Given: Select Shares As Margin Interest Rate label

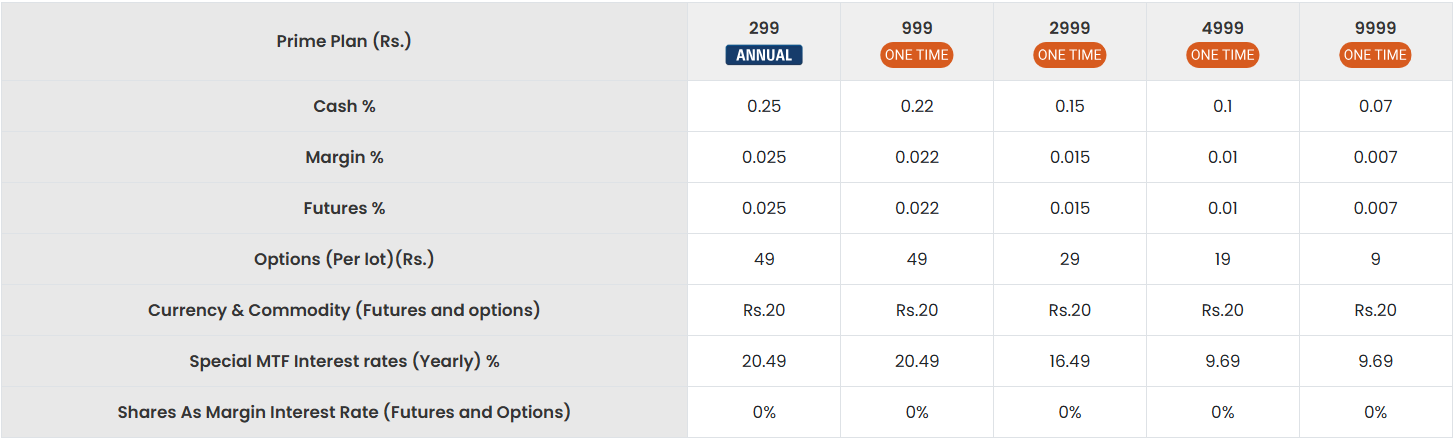Looking at the screenshot, I should coord(344,412).
